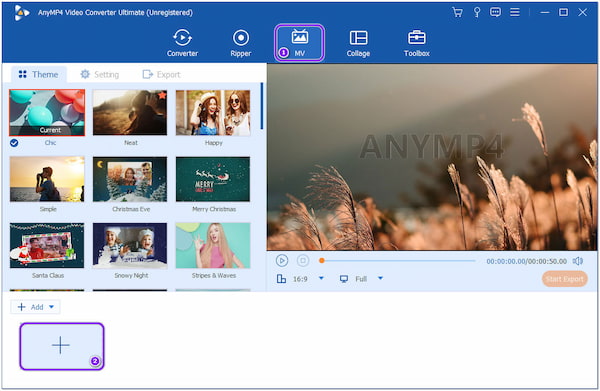Click the plus icon of the Add button
The height and width of the screenshot is (391, 600).
click(22, 307)
